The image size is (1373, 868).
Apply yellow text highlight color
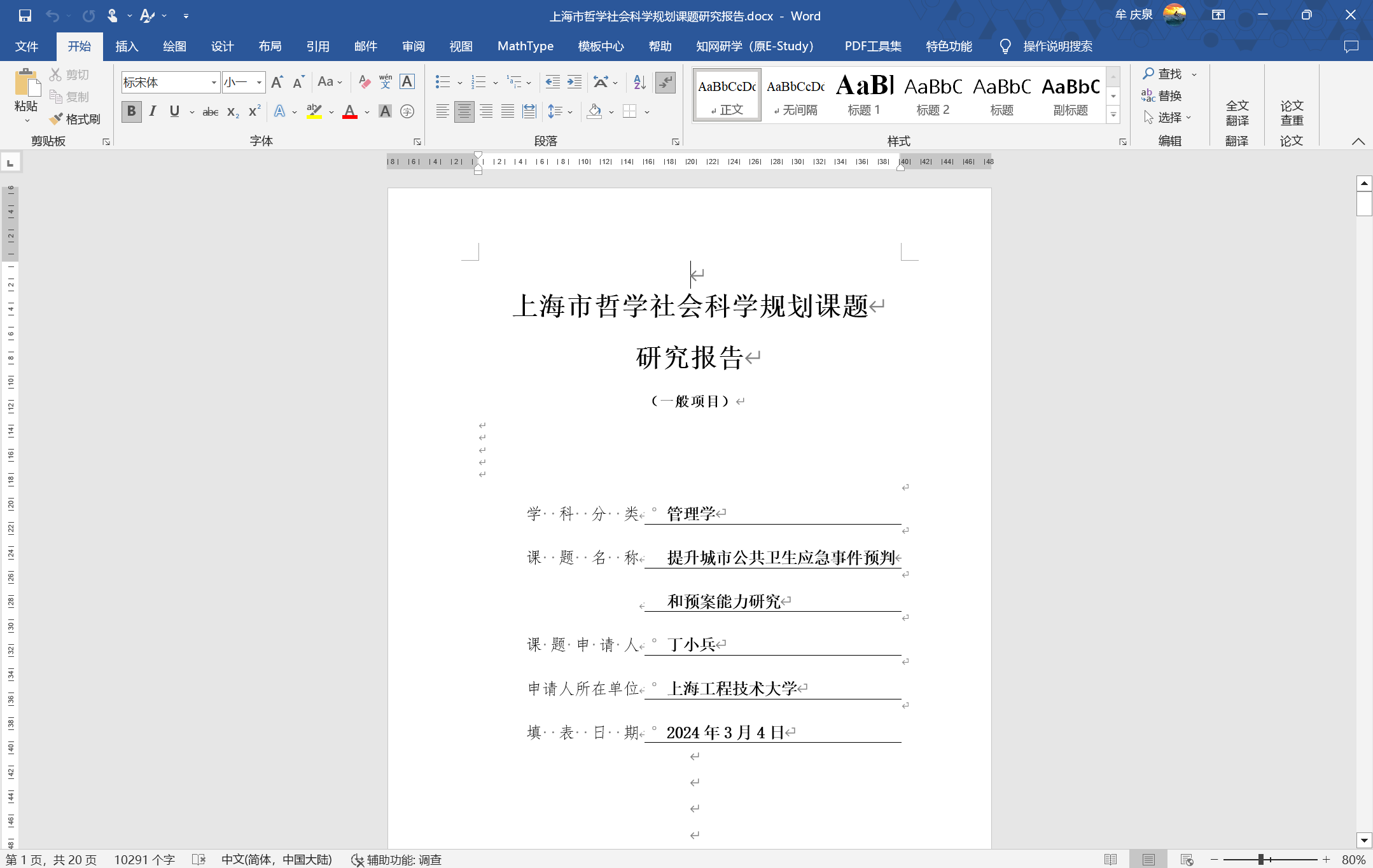coord(314,112)
